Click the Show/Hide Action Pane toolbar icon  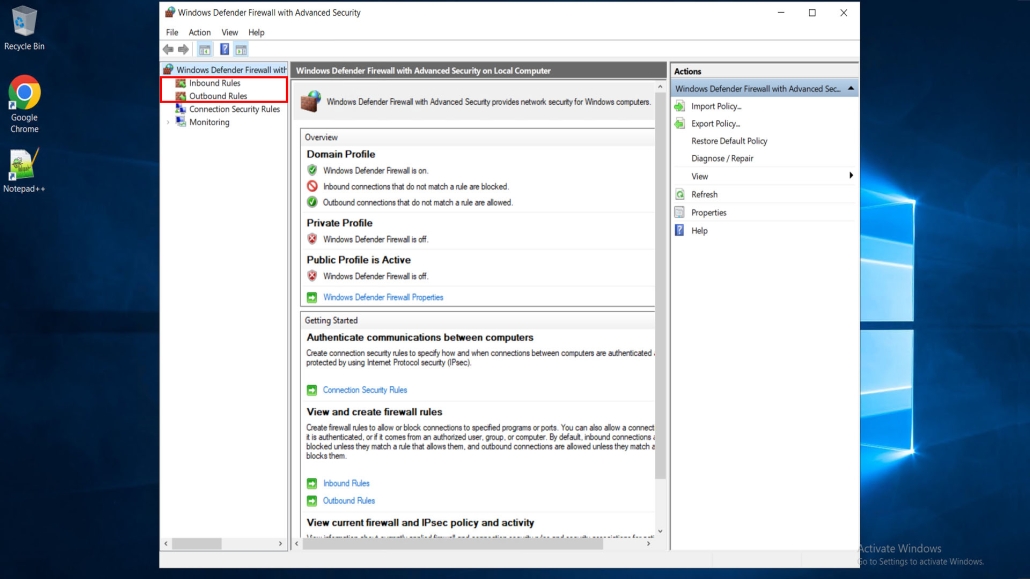(241, 49)
